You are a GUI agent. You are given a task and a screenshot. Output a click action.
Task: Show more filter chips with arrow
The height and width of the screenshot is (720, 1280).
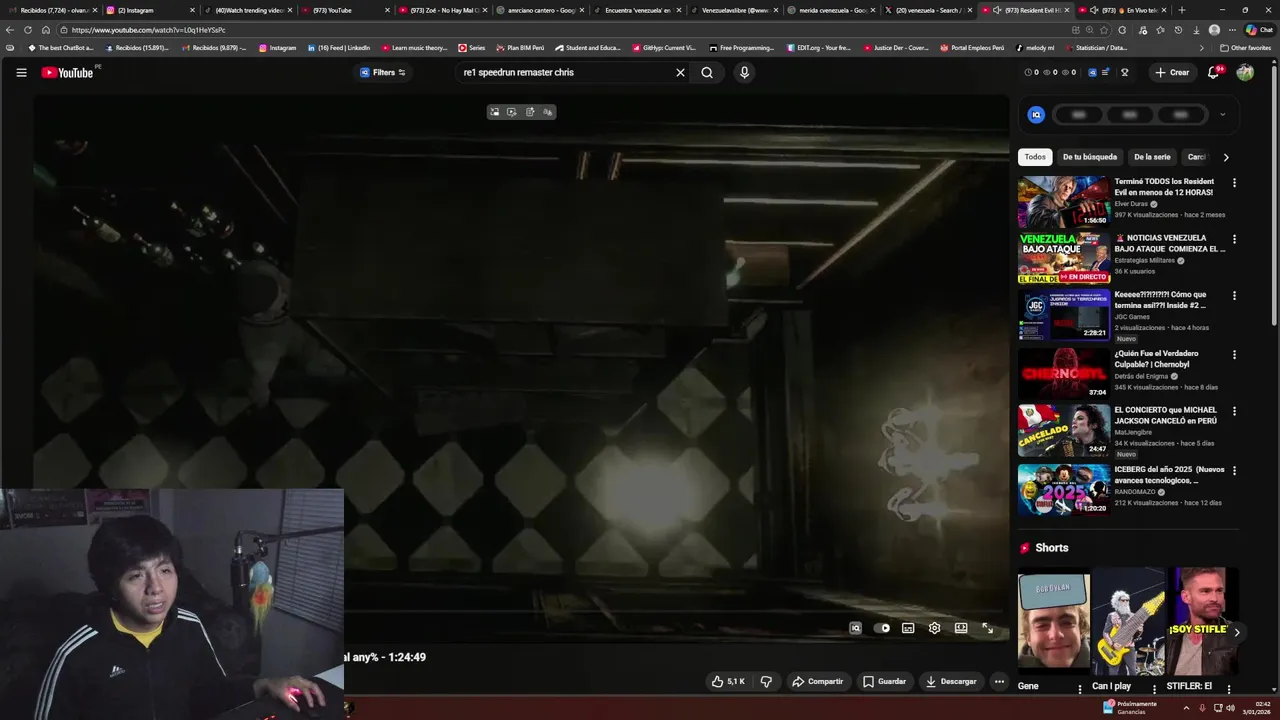[1226, 157]
